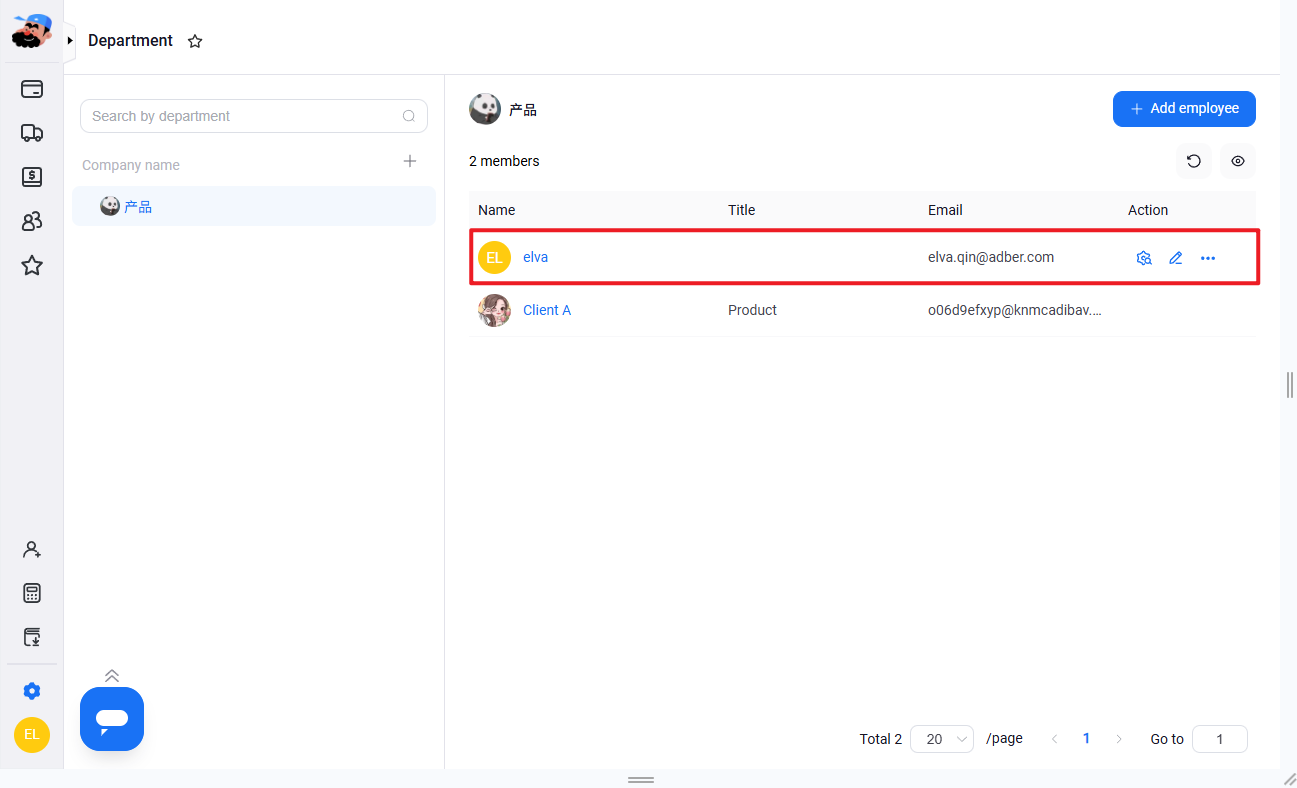1297x788 pixels.
Task: Click the elva.qin@adber.com email cell
Action: (991, 257)
